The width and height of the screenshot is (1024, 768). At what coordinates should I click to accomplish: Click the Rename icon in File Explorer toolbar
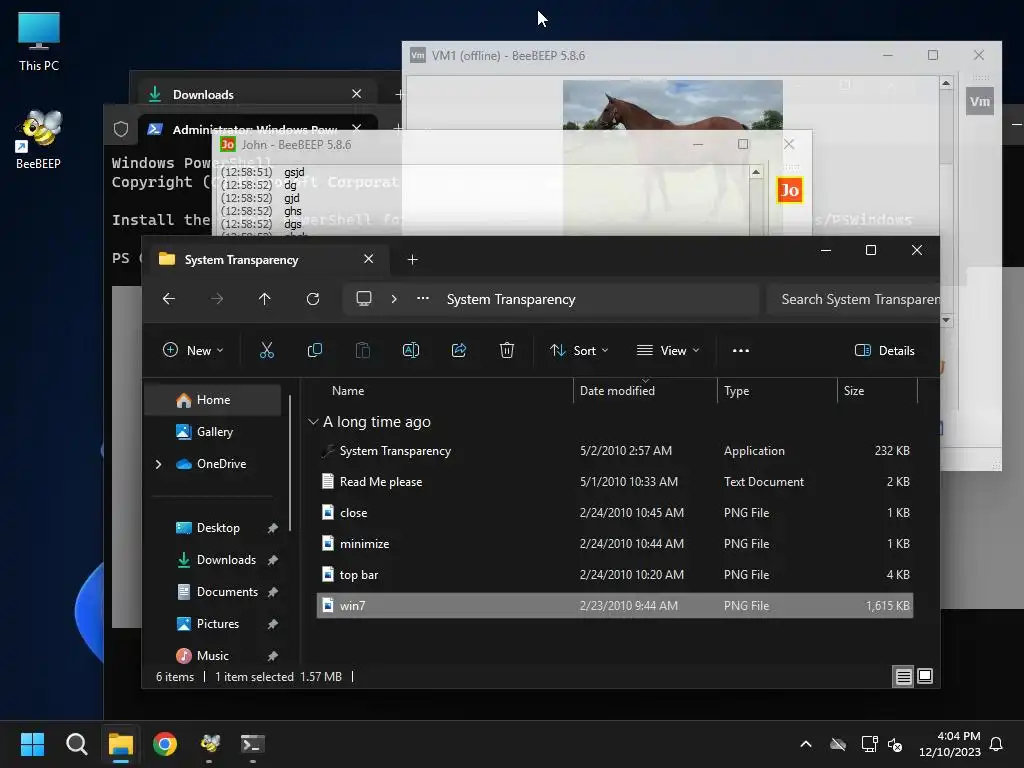[411, 351]
